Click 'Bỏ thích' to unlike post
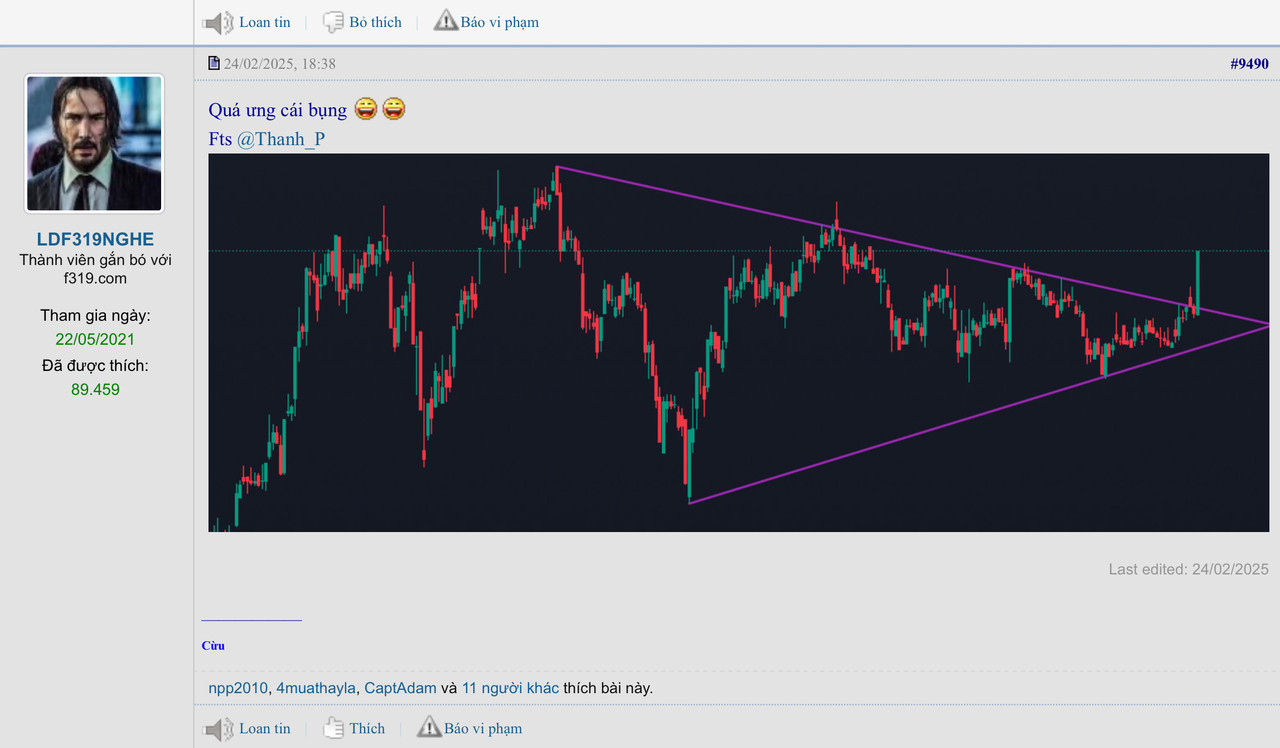The width and height of the screenshot is (1280, 748). point(375,22)
